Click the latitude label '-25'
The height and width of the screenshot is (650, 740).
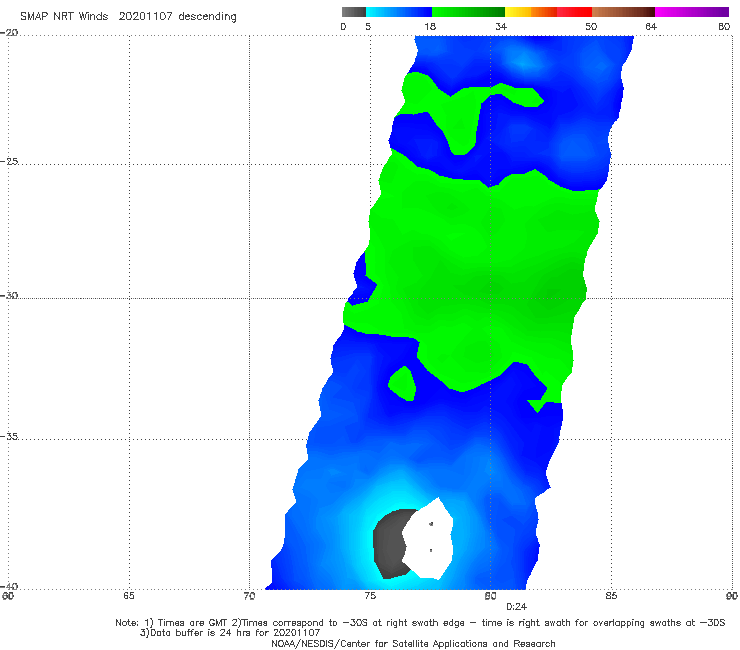pos(10,161)
